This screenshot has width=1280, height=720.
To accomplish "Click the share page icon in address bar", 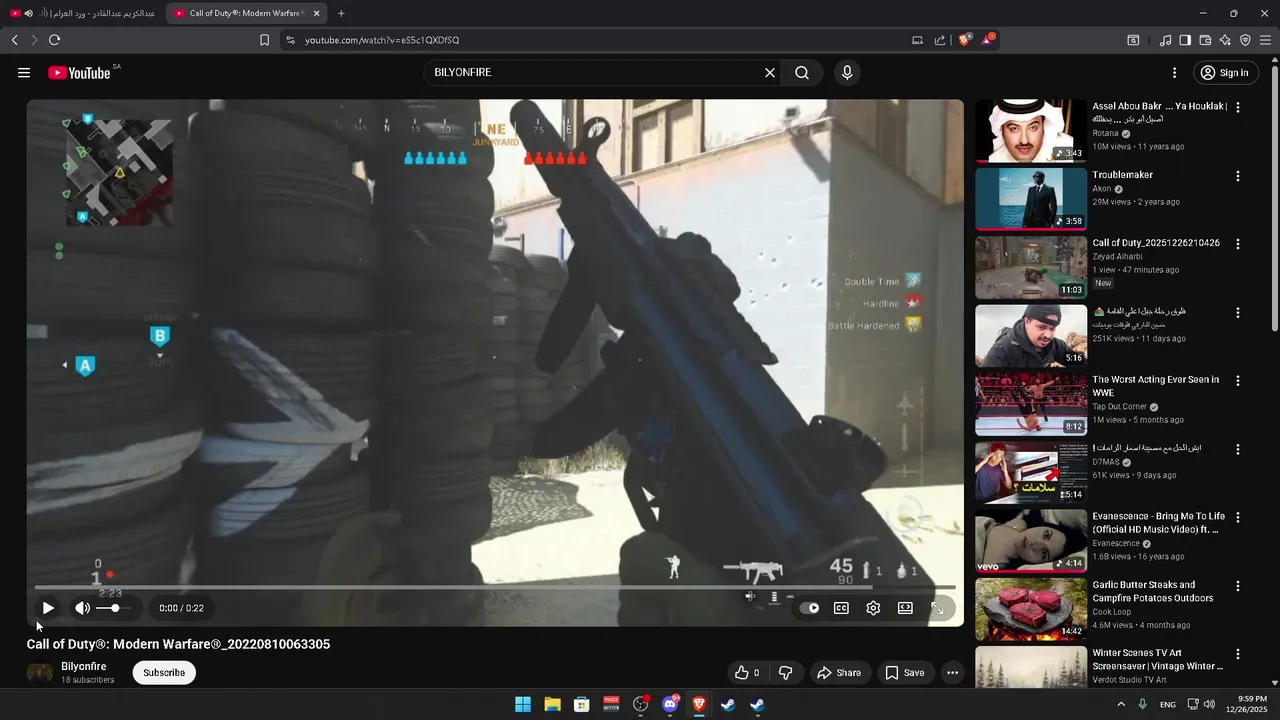I will 940,40.
